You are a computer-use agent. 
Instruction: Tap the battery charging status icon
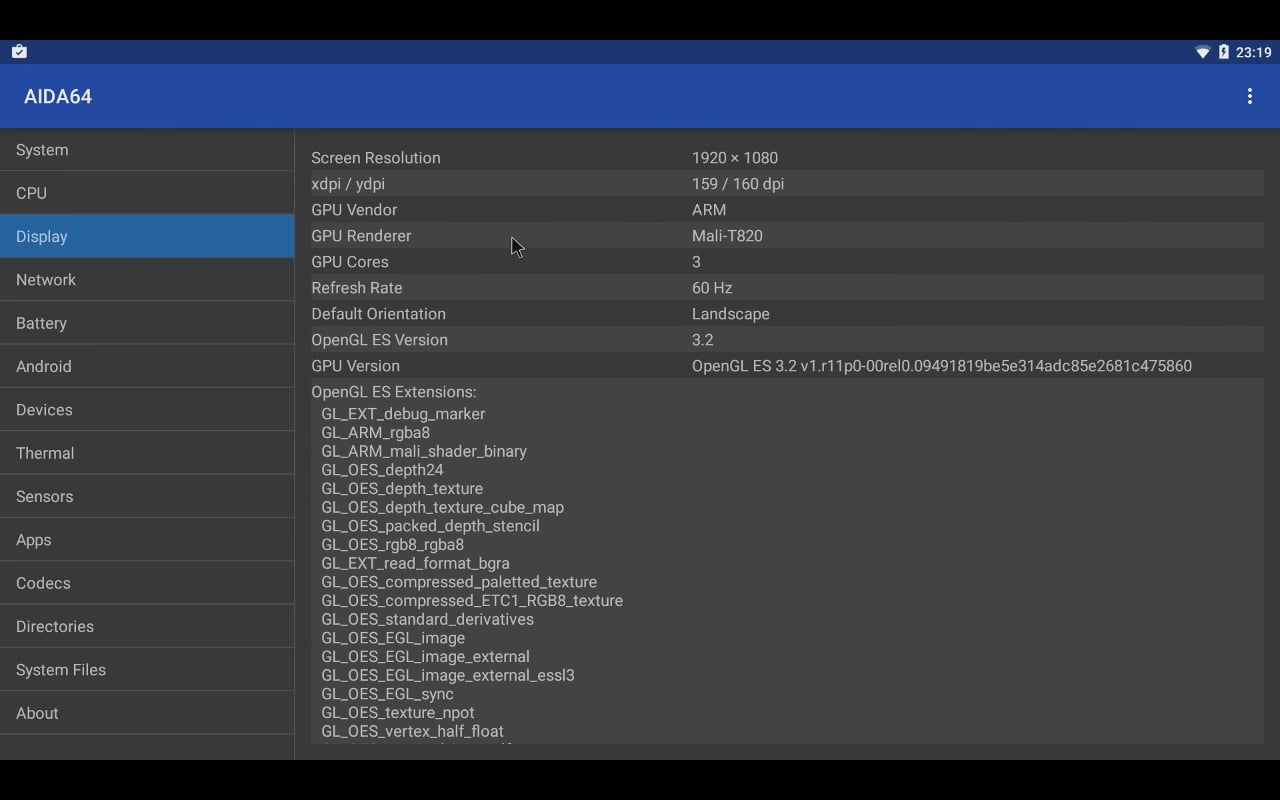[1223, 52]
